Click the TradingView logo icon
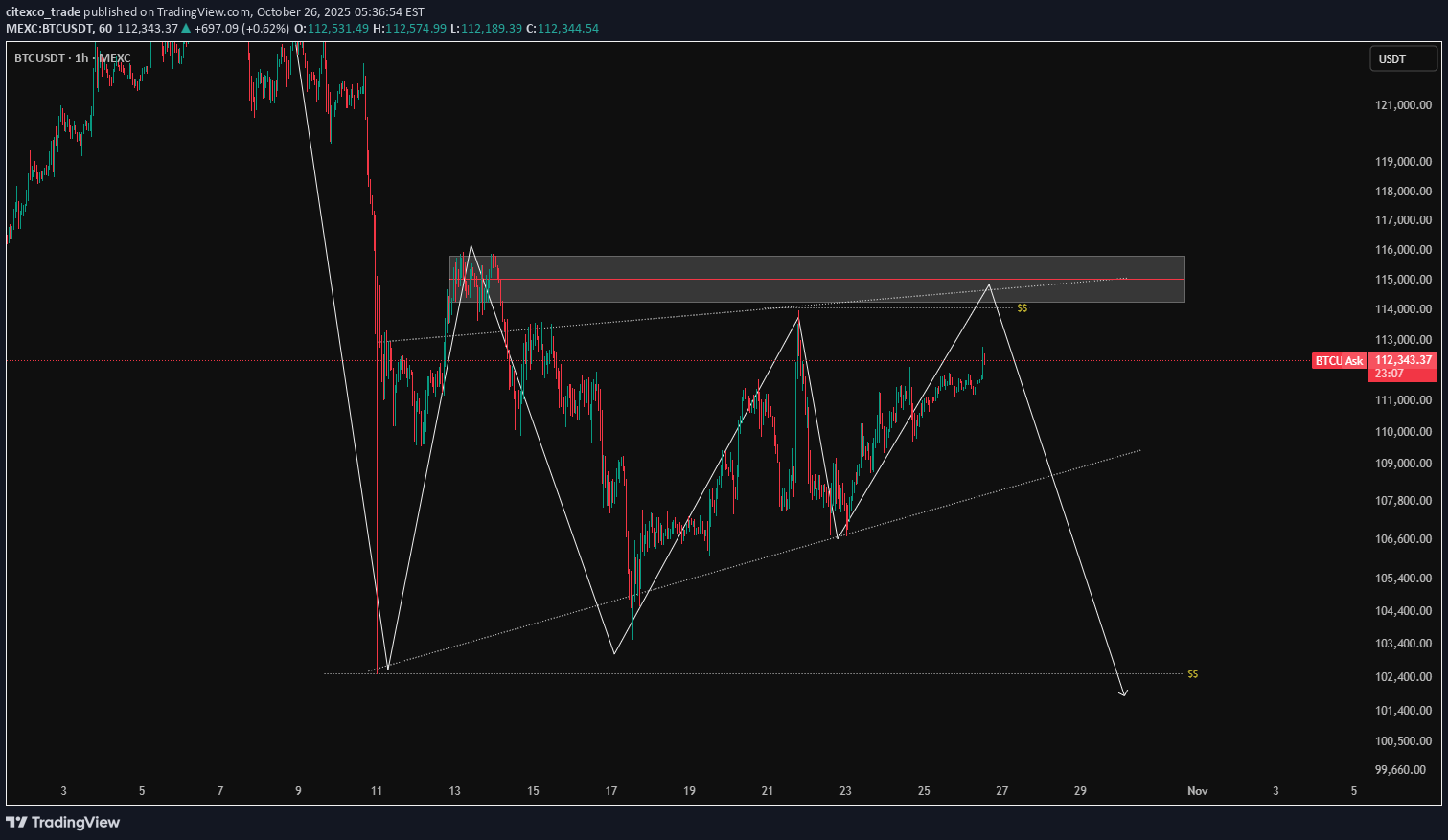Screen dimensions: 1448x840 click(x=16, y=822)
